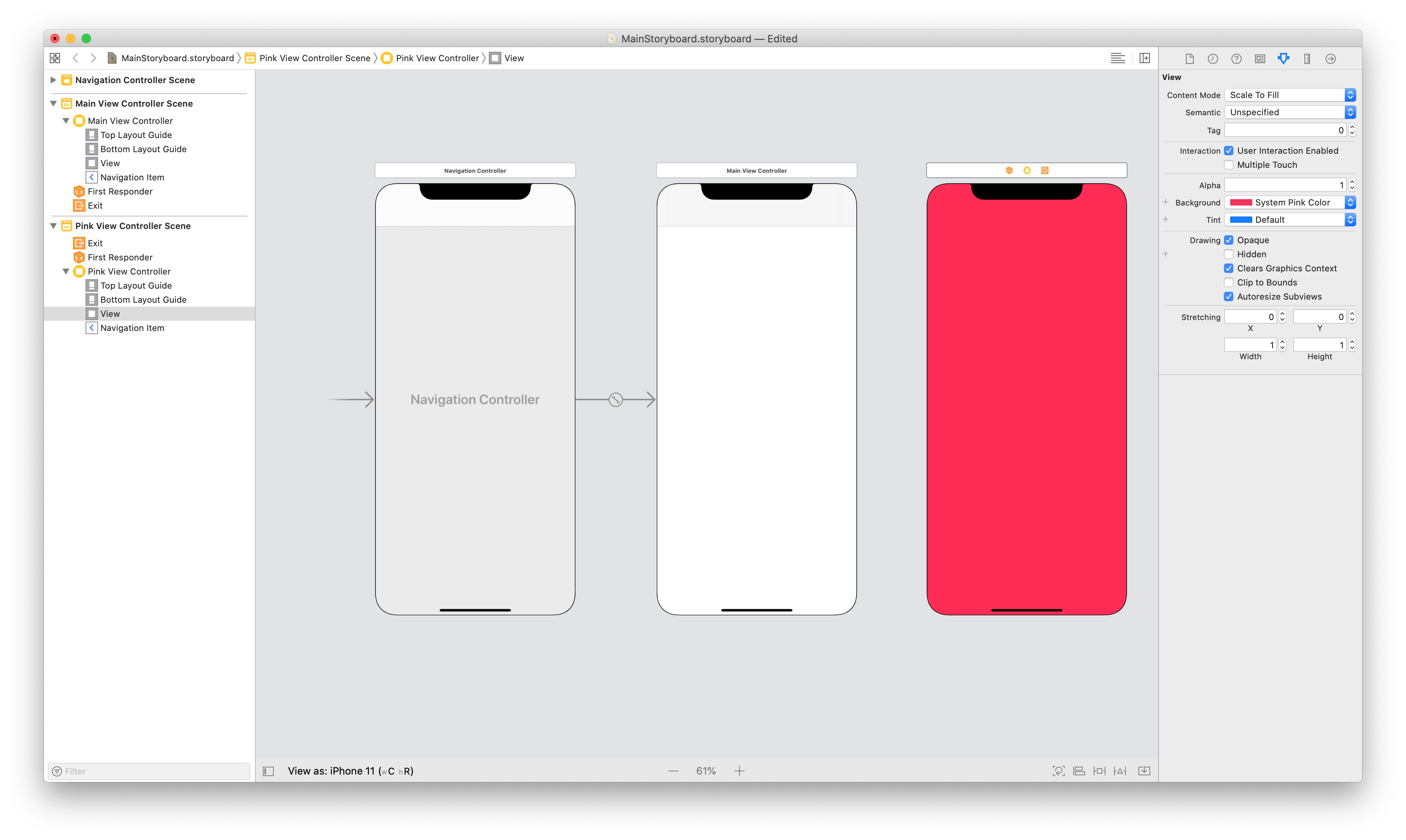The height and width of the screenshot is (840, 1406).
Task: Expand the Navigation Controller Scene
Action: pyautogui.click(x=53, y=80)
